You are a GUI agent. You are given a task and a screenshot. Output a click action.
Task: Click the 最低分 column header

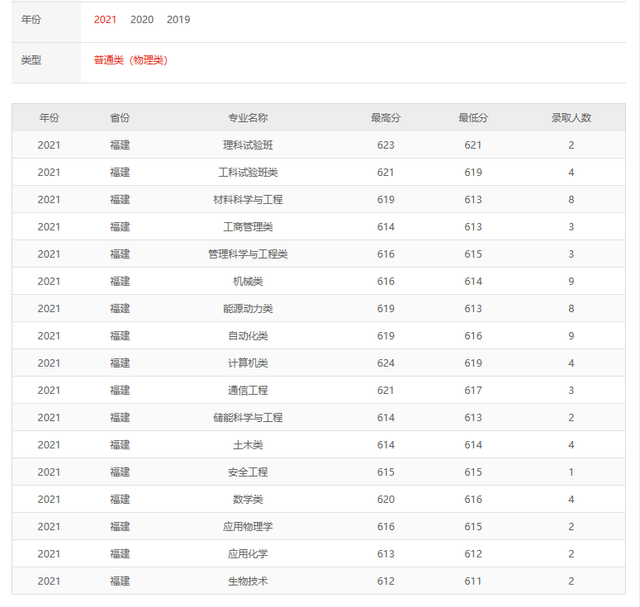point(473,118)
